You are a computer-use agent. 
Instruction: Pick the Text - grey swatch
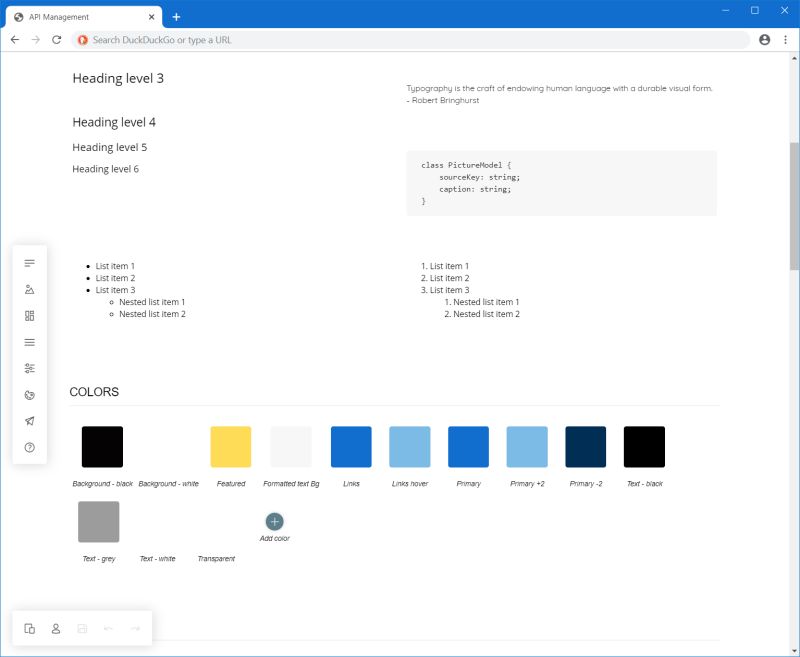click(98, 521)
